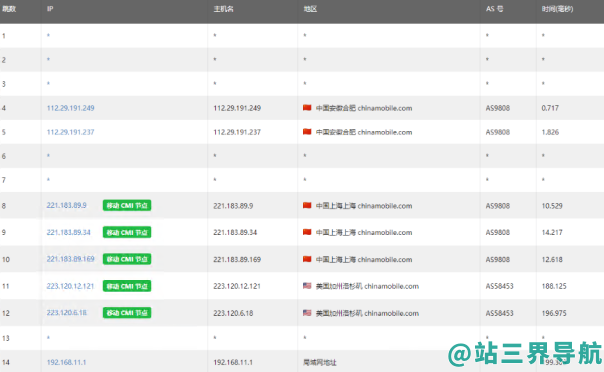This screenshot has width=604, height=372.
Task: Click the US flag icon in hop 11 row
Action: pyautogui.click(x=307, y=286)
